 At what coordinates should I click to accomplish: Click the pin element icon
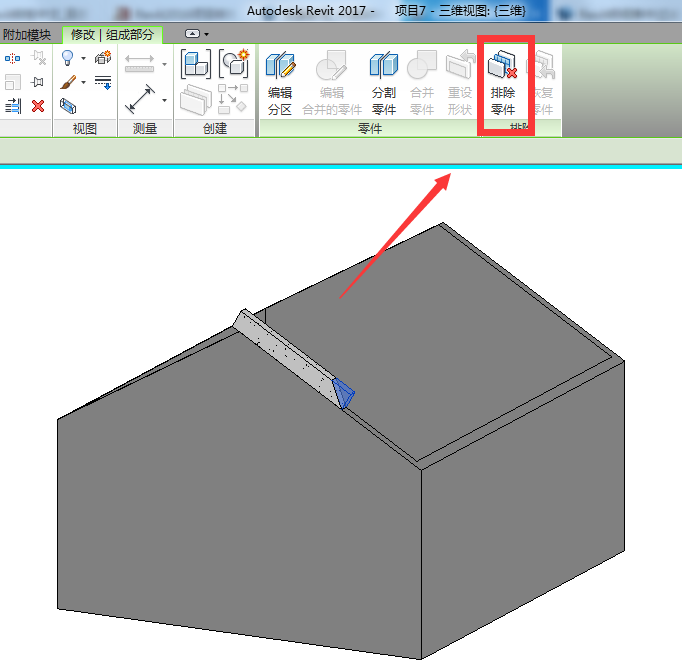point(38,82)
